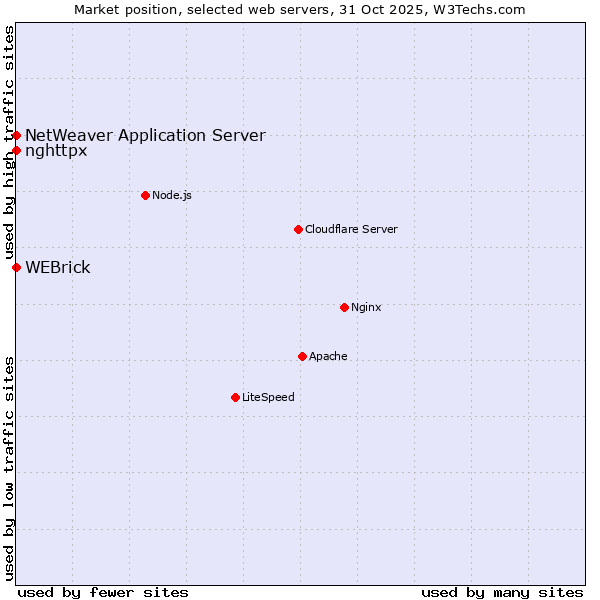Click the Cloudflare Server text label
The width and height of the screenshot is (600, 600).
[351, 229]
